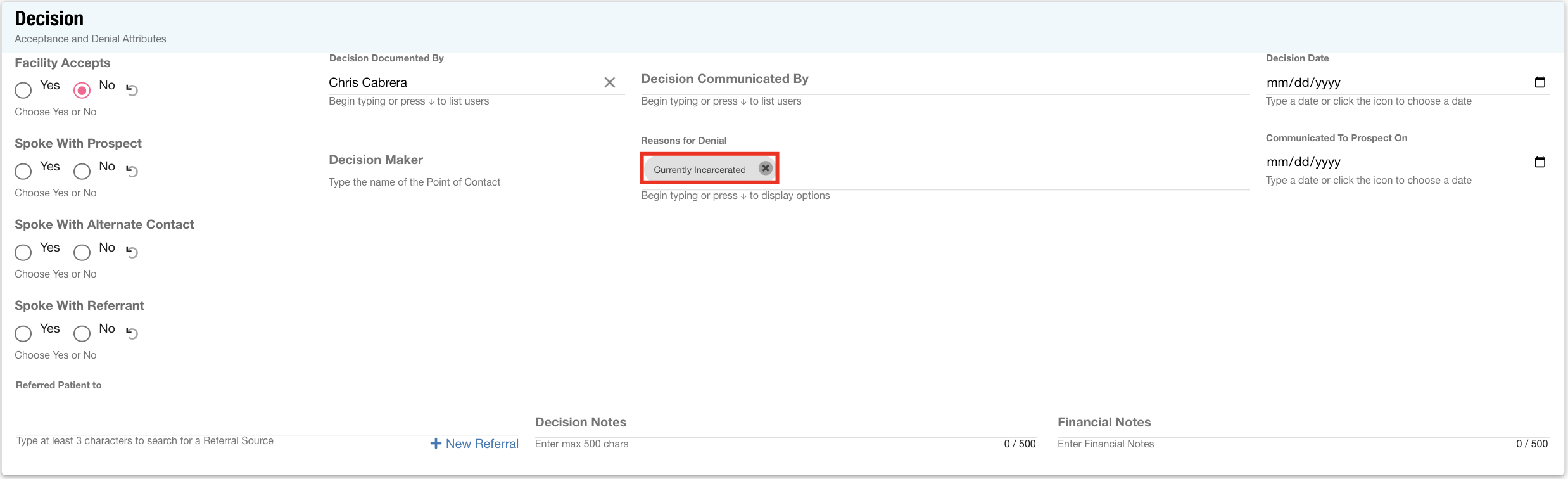Select No for Spoke With Prospect

point(82,172)
